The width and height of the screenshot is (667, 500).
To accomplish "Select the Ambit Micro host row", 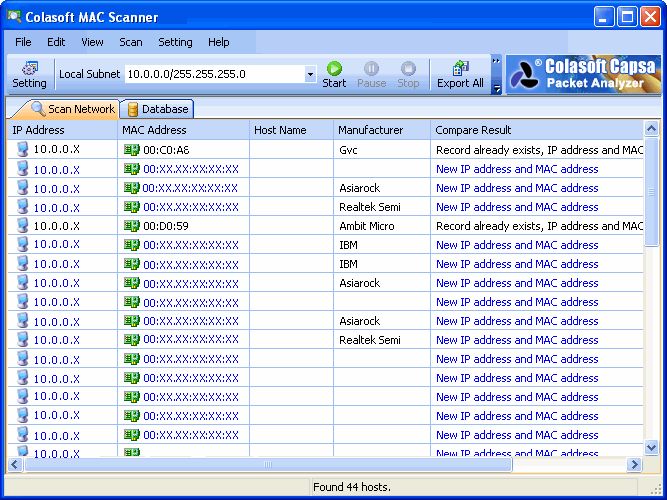I will coord(300,226).
